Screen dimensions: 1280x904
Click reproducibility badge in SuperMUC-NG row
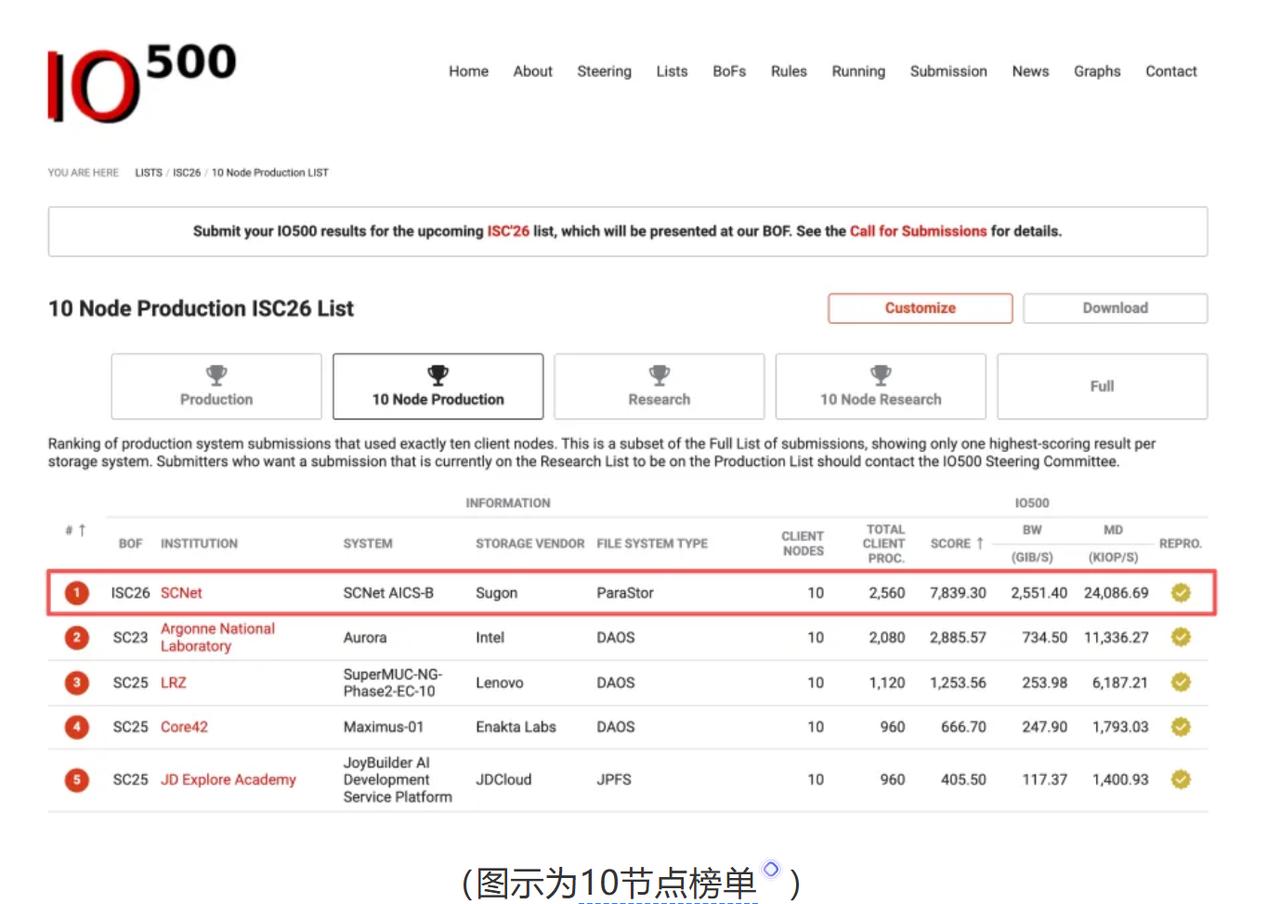pyautogui.click(x=1181, y=683)
